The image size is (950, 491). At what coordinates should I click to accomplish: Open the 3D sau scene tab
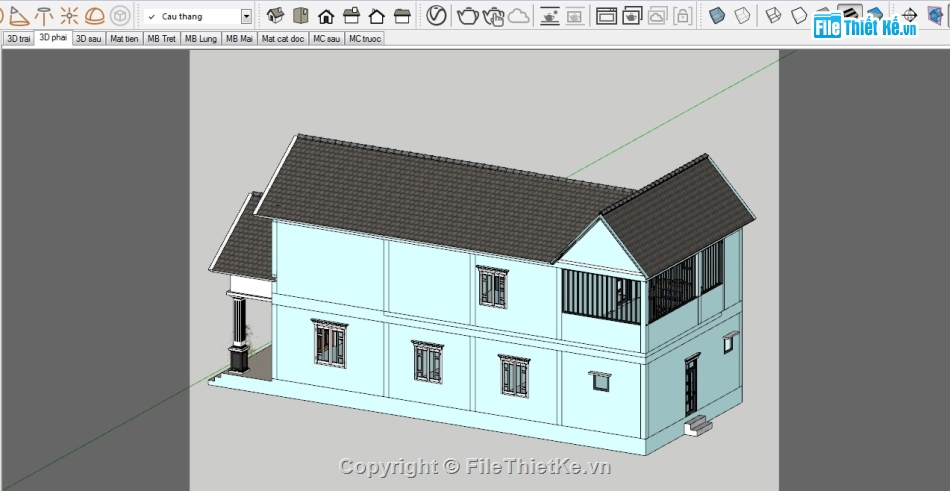click(88, 39)
